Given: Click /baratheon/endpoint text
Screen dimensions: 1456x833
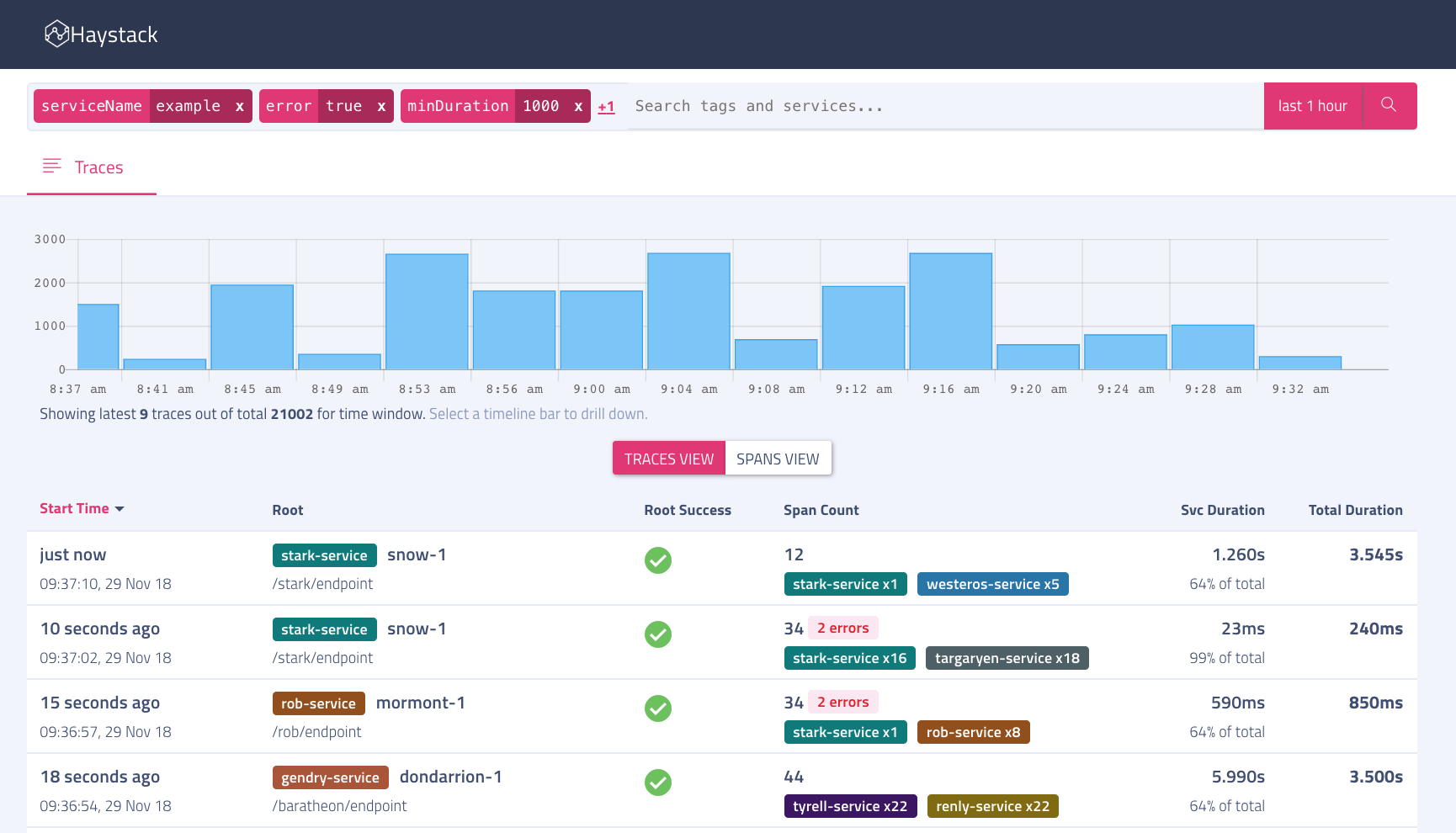Looking at the screenshot, I should tap(339, 806).
